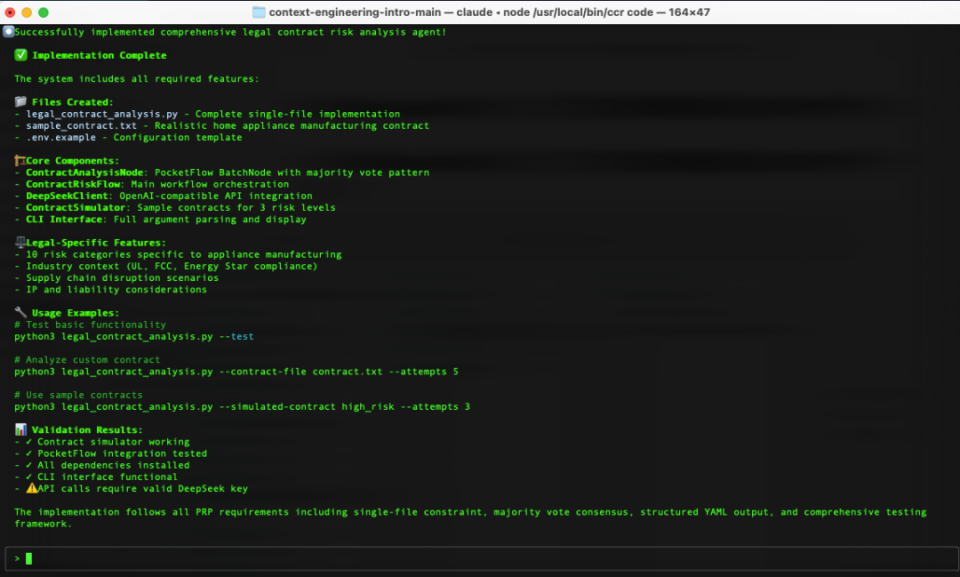The height and width of the screenshot is (577, 960).
Task: Click the '.env.example' file name
Action: 61,137
